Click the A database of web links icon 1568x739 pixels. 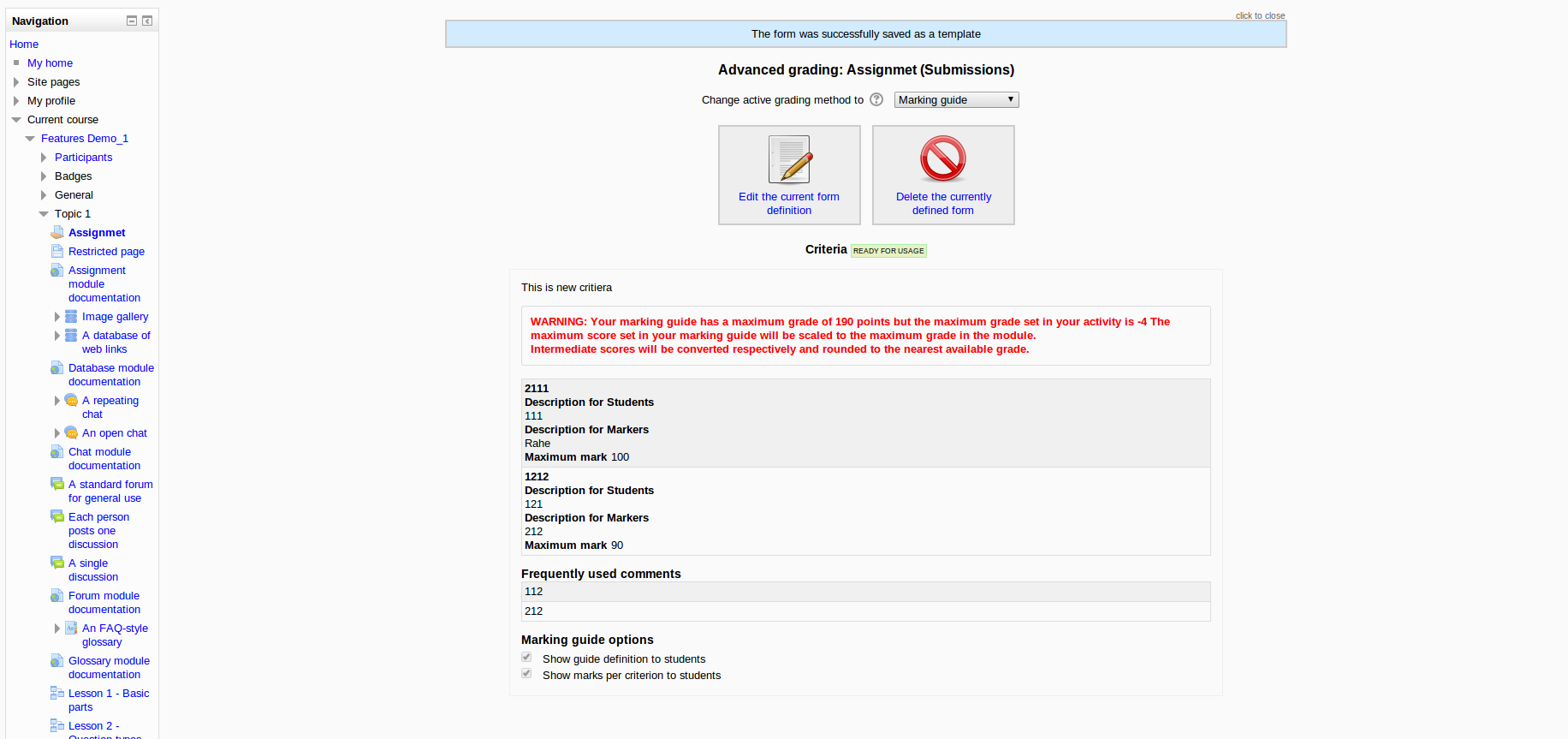tap(71, 335)
